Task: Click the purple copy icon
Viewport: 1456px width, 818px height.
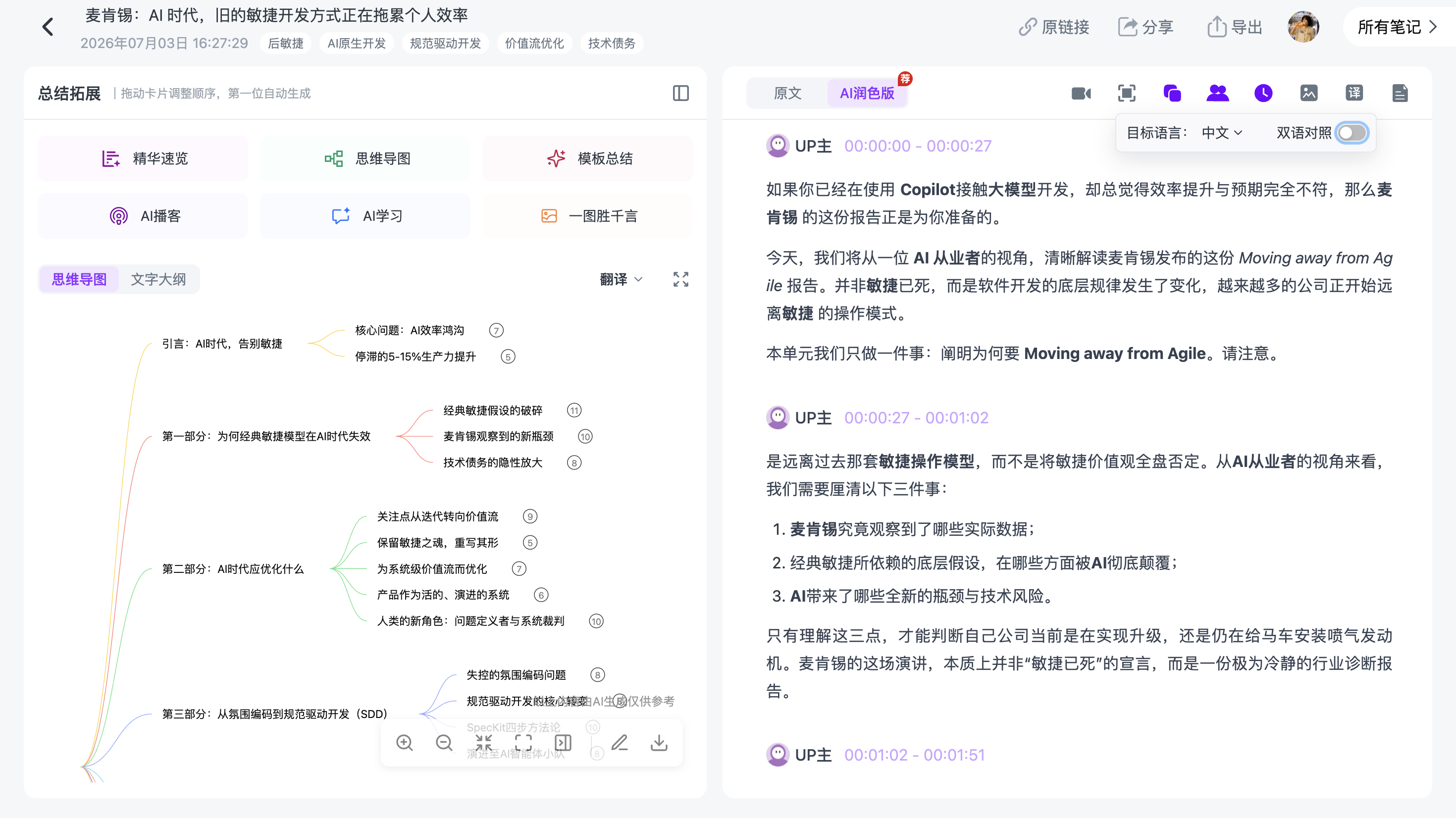Action: click(1172, 93)
